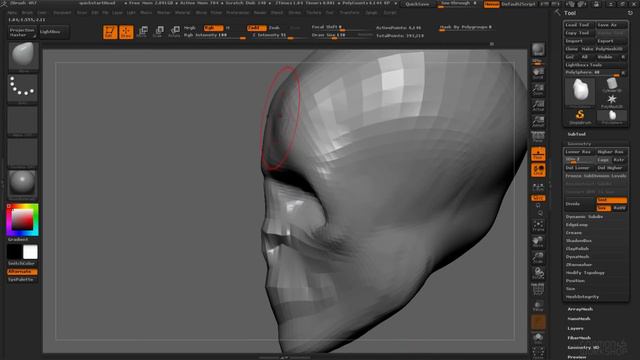Toggle the Persp perspective icon
Screen dimensions: 640x360
538,137
